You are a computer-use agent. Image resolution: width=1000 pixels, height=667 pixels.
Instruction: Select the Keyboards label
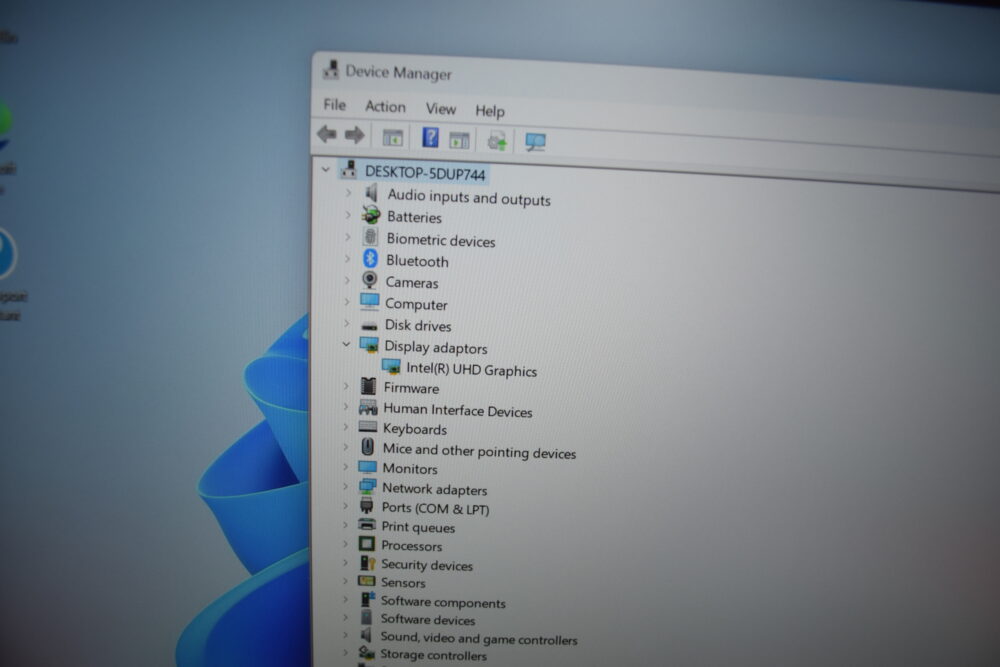415,429
